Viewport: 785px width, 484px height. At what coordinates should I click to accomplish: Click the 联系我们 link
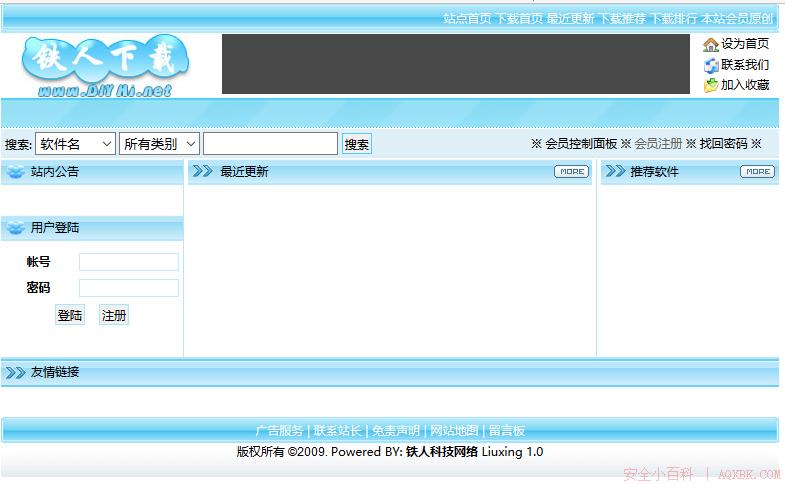(745, 65)
